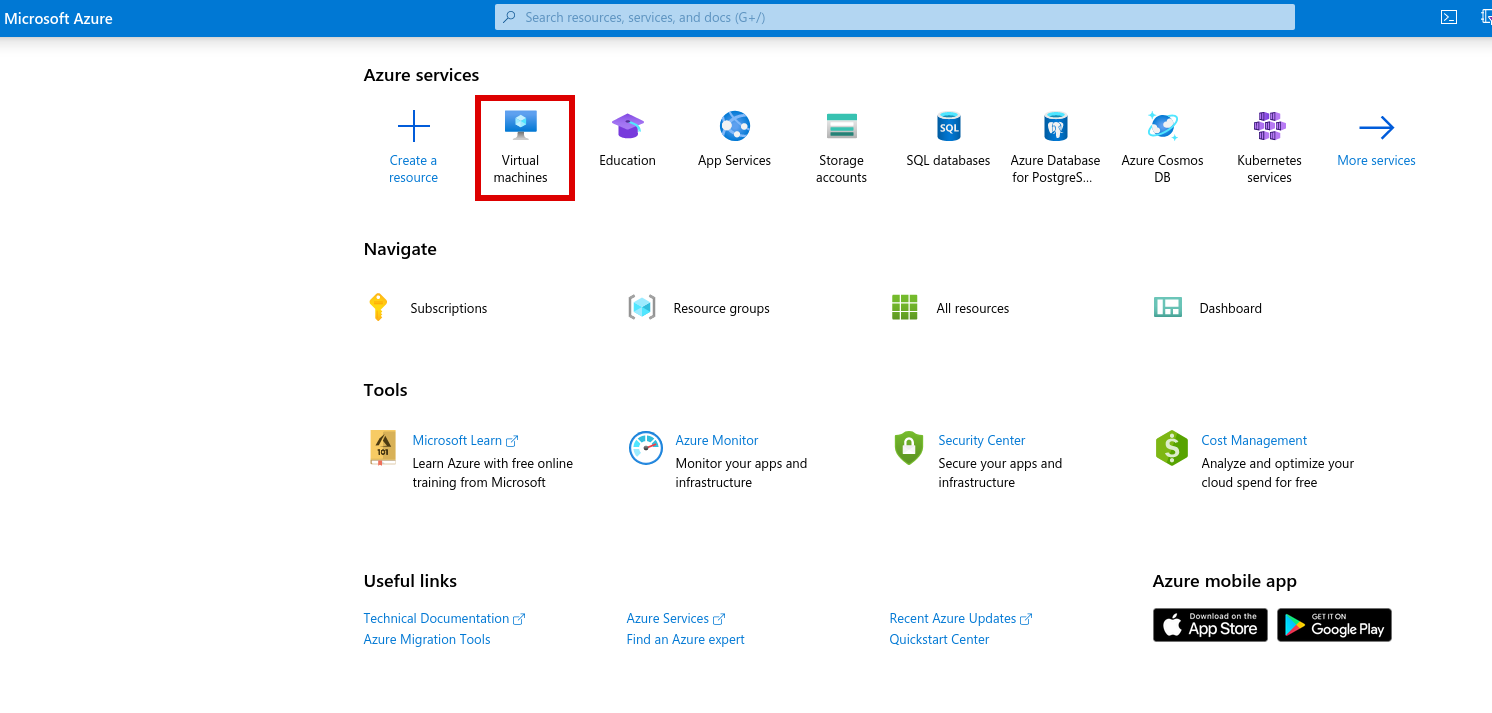Launch the App Services globe icon

pos(734,126)
